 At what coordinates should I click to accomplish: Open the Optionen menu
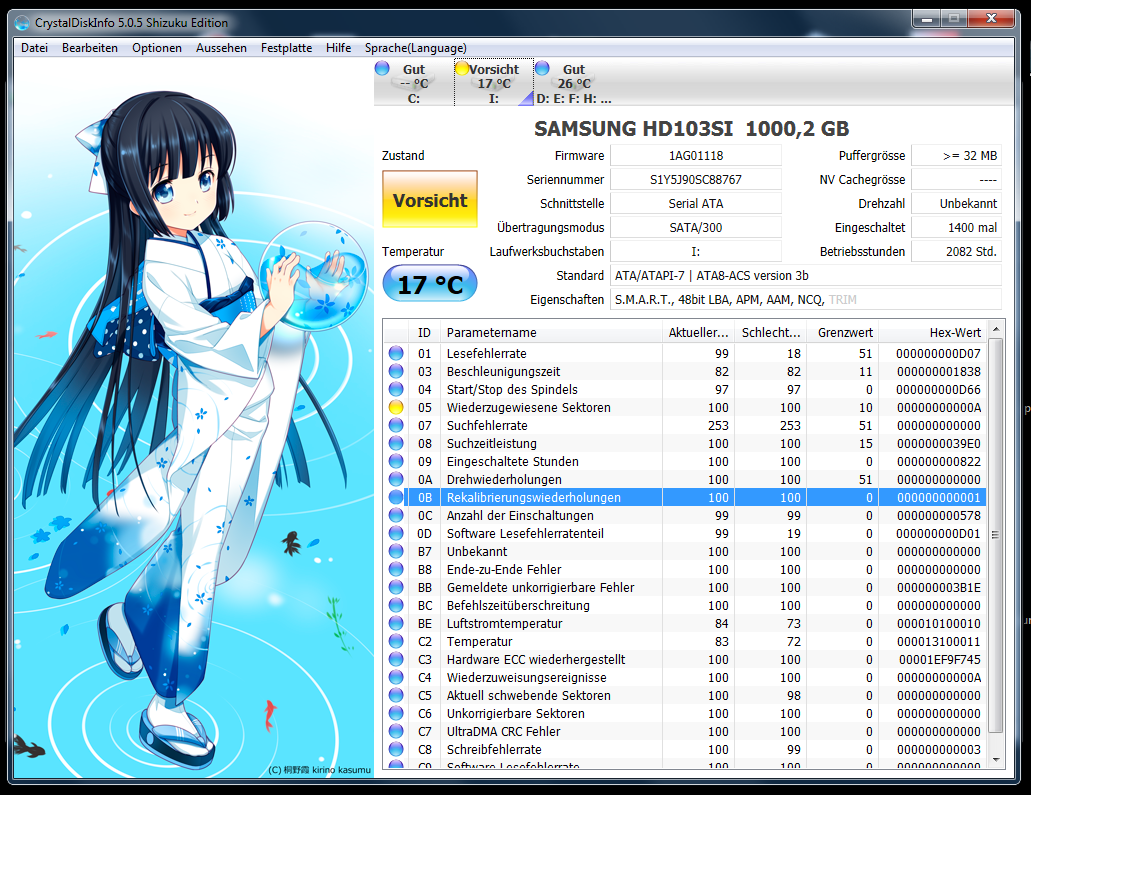click(x=156, y=48)
